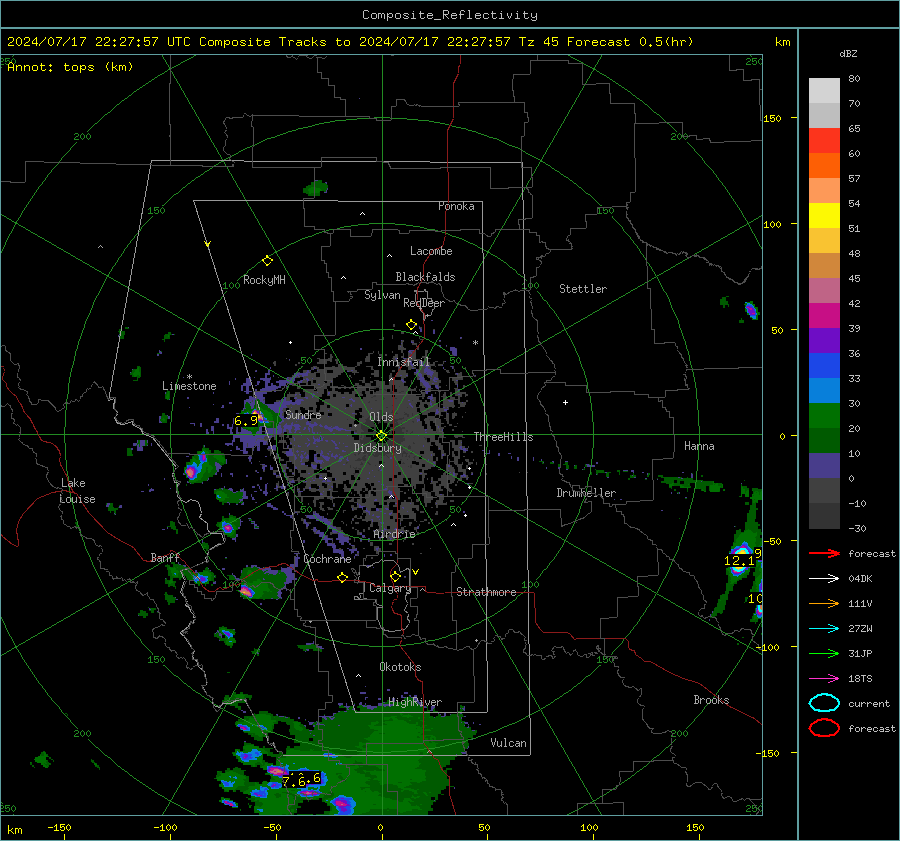The height and width of the screenshot is (841, 900).
Task: Click the red forecast arrow in legend
Action: coord(824,553)
